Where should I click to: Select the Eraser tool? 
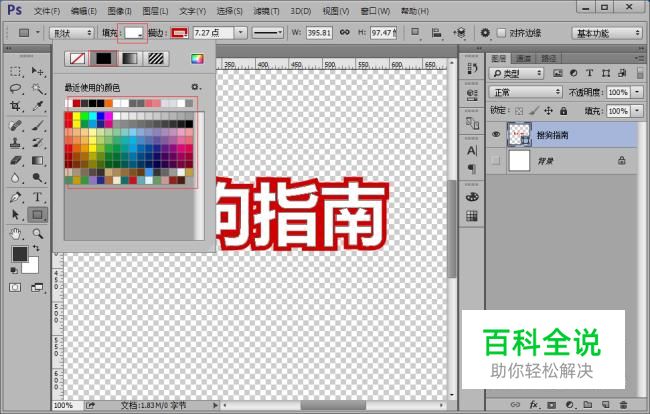tap(15, 160)
